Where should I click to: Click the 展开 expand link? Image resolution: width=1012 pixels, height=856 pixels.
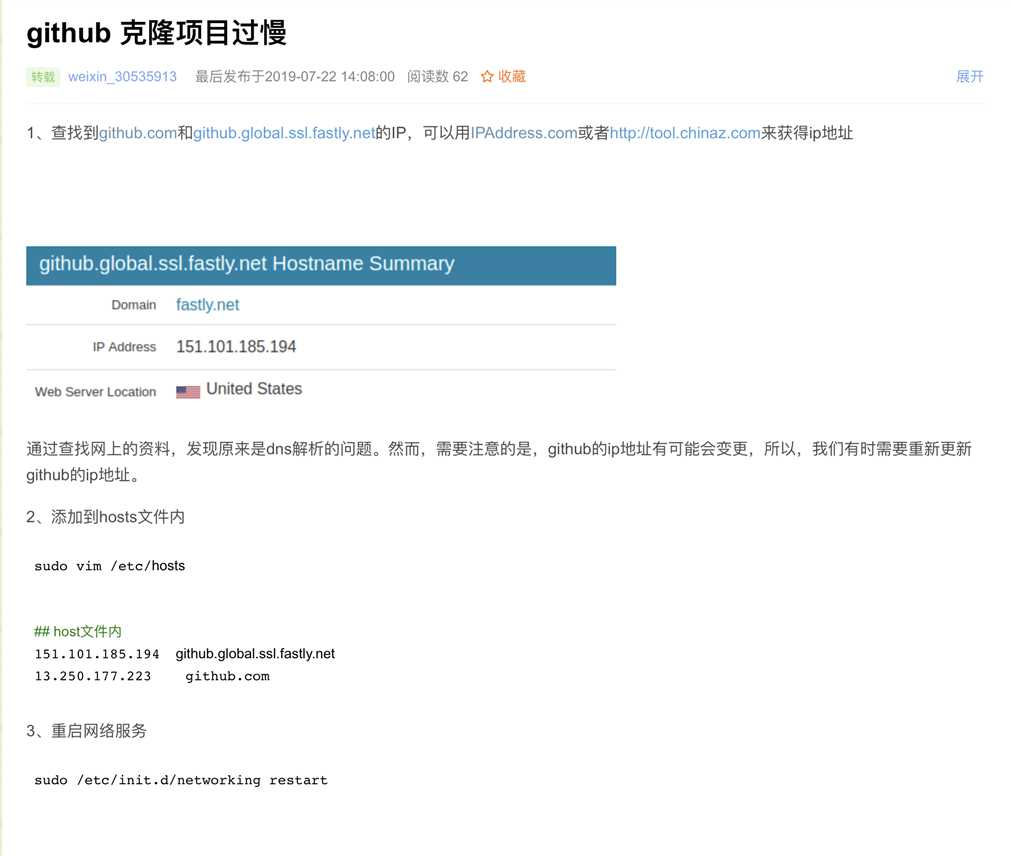coord(969,77)
